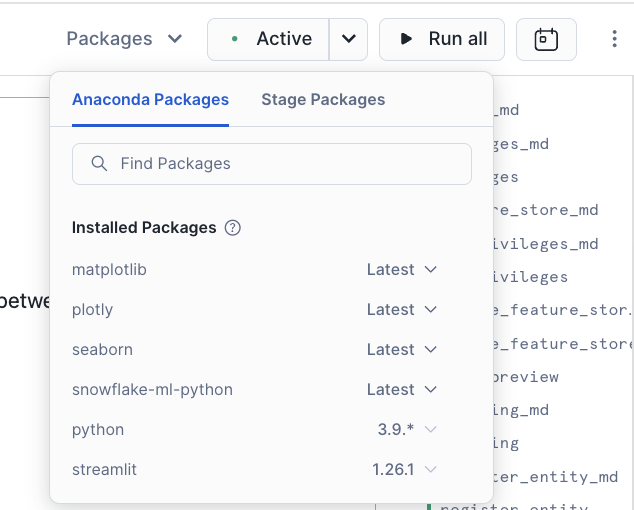Jump to ivileges_md cell in outline
This screenshot has width=634, height=510.
click(545, 244)
